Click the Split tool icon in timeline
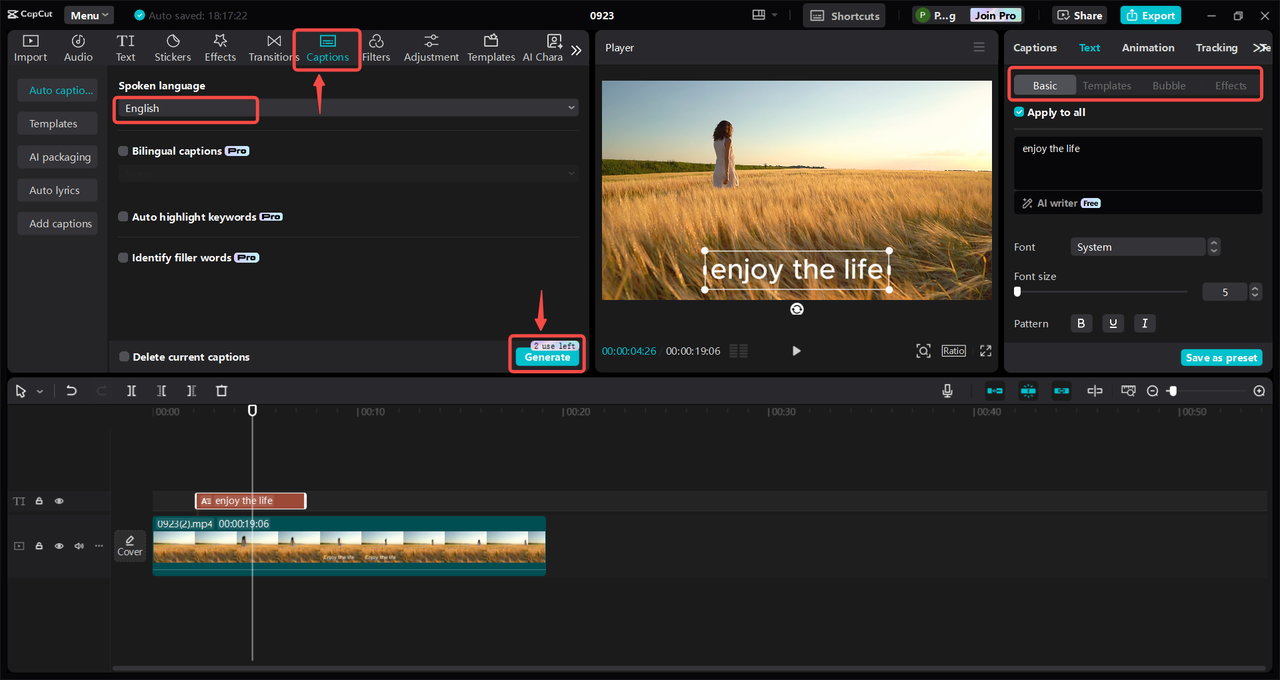Image resolution: width=1280 pixels, height=680 pixels. (131, 391)
